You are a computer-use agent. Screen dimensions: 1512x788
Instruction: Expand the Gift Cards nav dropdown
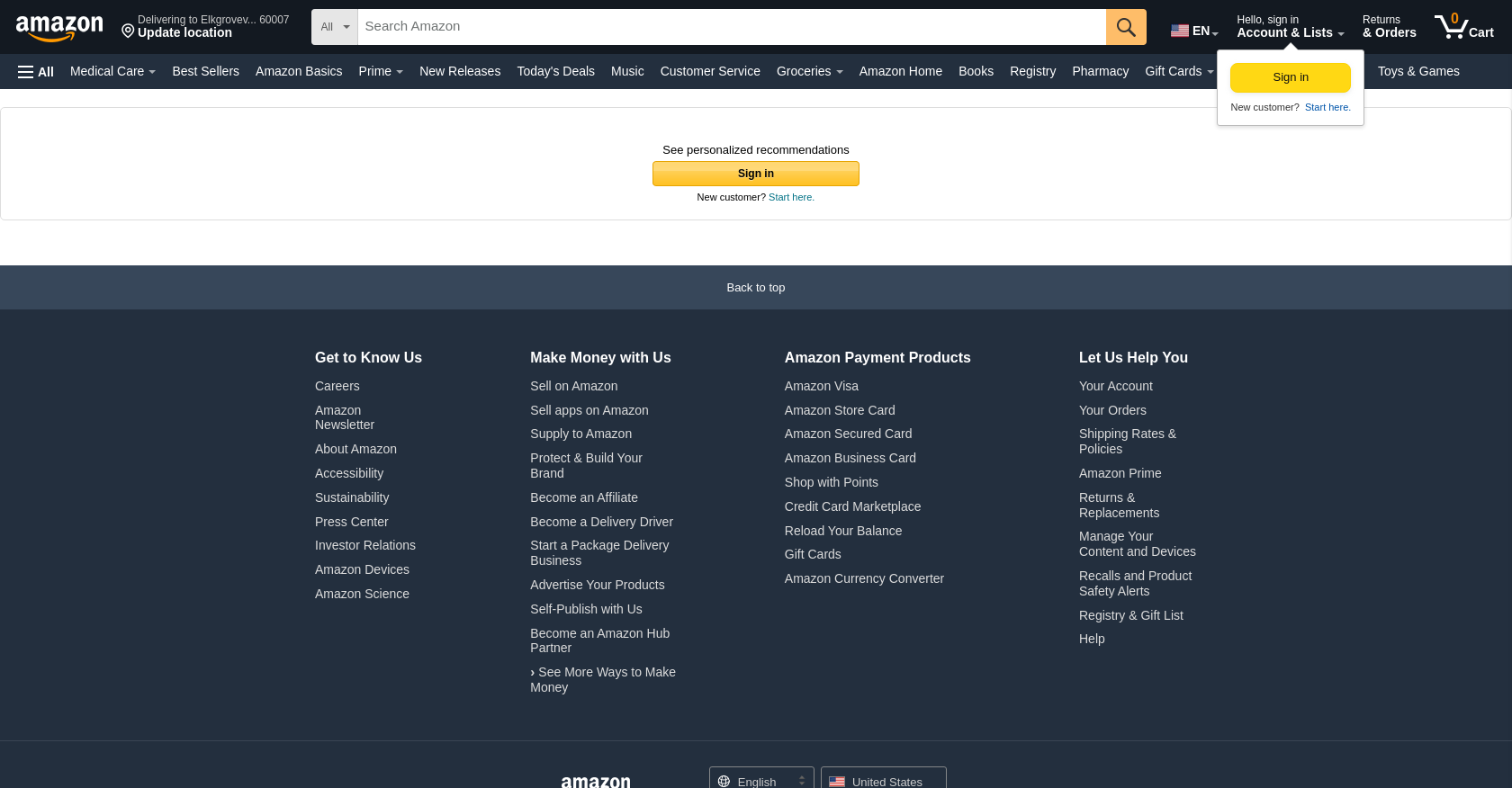point(1179,71)
